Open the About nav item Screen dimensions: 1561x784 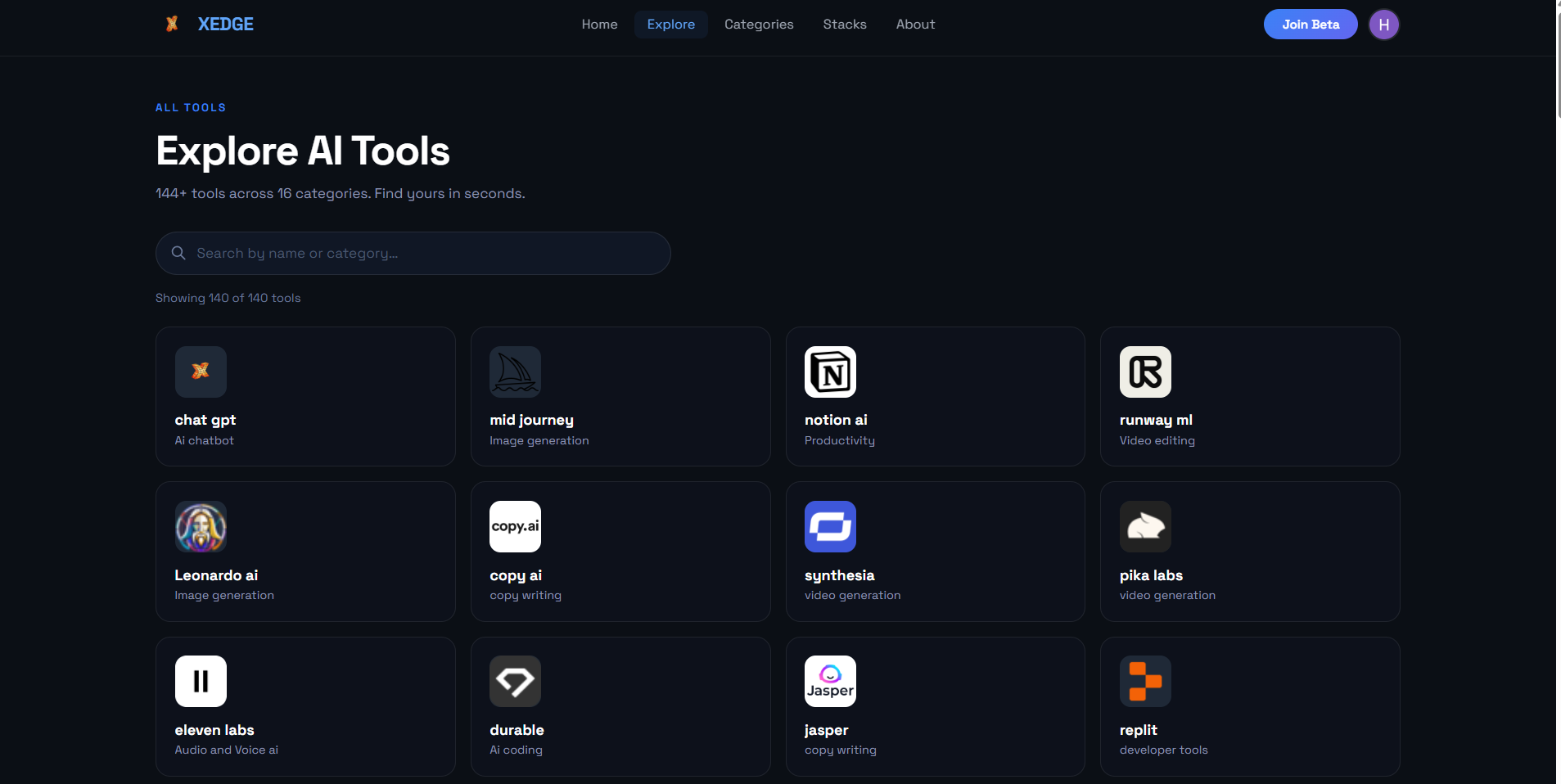tap(915, 25)
